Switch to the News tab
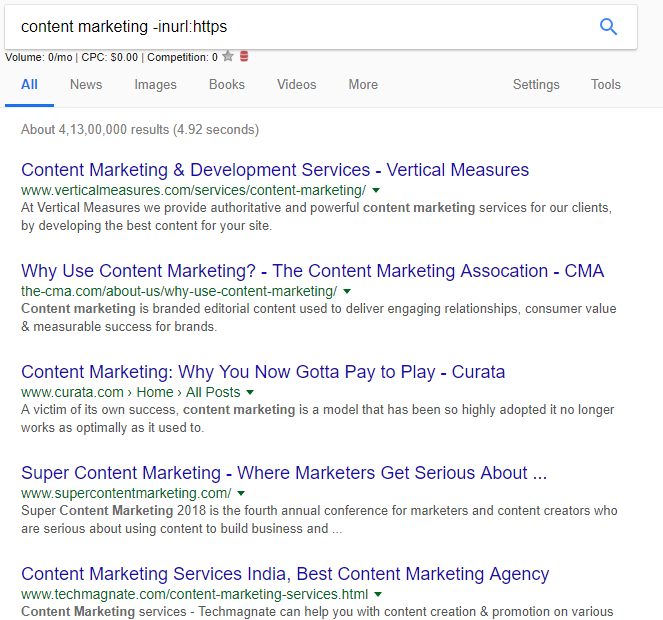 coord(86,85)
